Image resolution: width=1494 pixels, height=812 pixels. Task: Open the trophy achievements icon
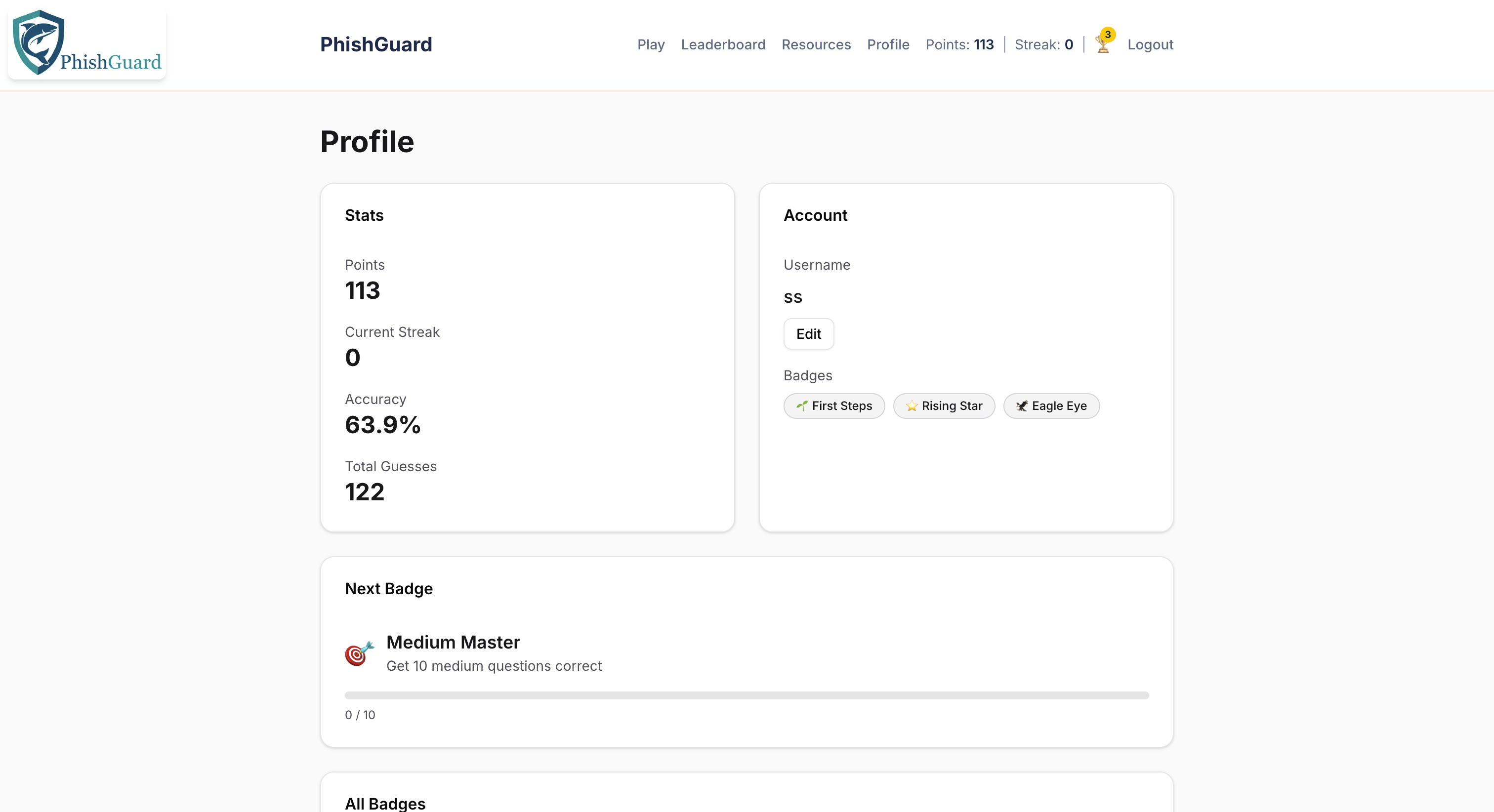tap(1102, 46)
